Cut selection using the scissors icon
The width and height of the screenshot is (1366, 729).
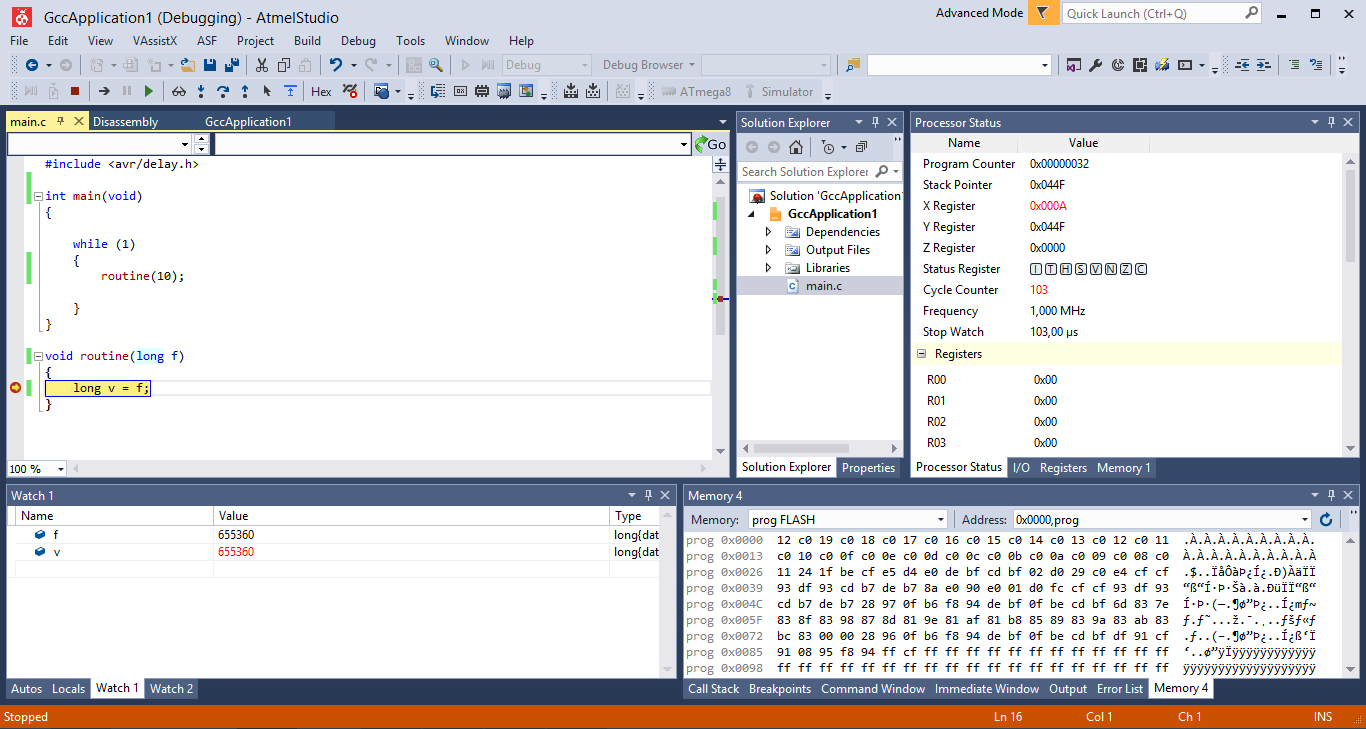(262, 65)
